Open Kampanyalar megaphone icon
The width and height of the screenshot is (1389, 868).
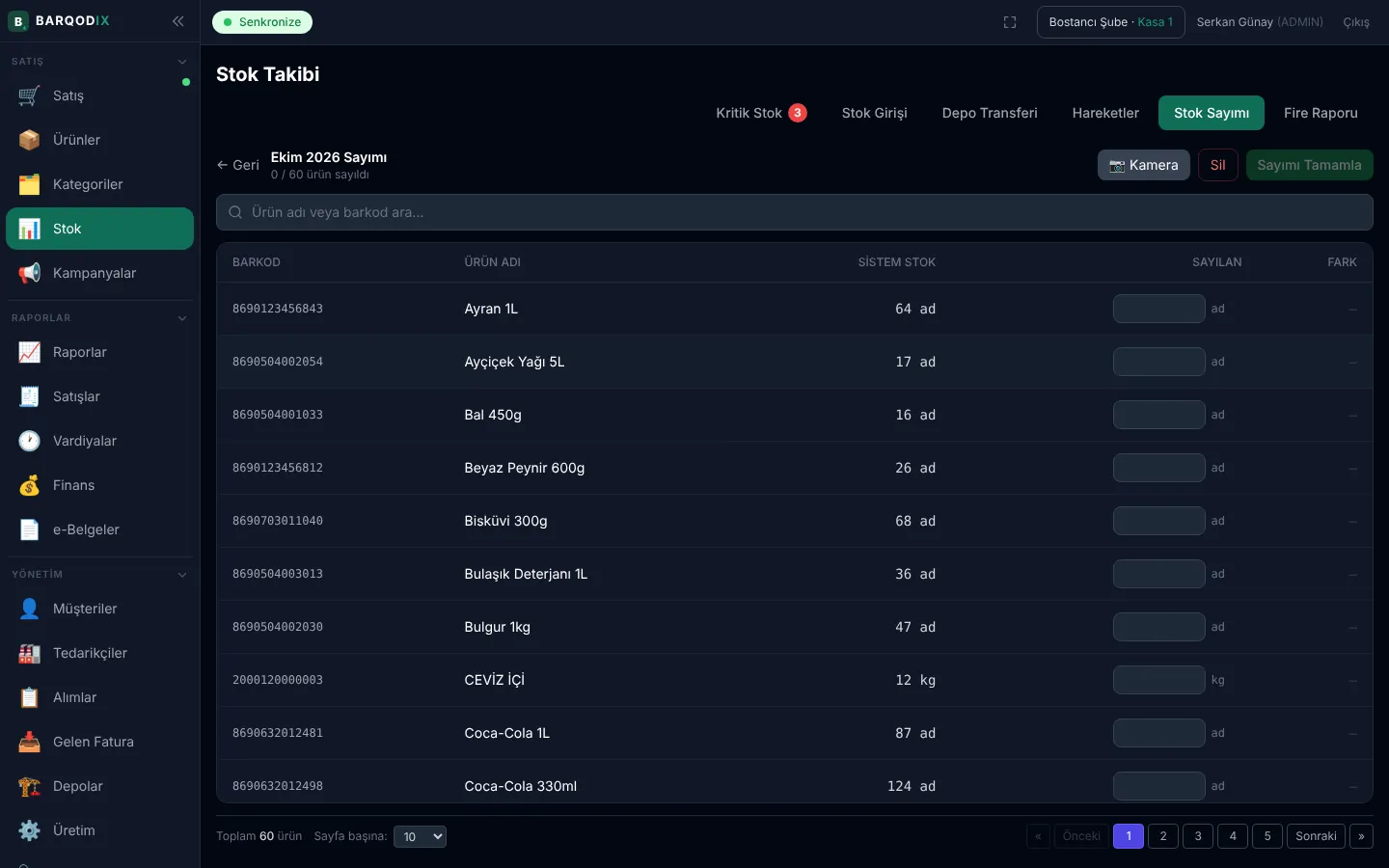click(x=30, y=273)
